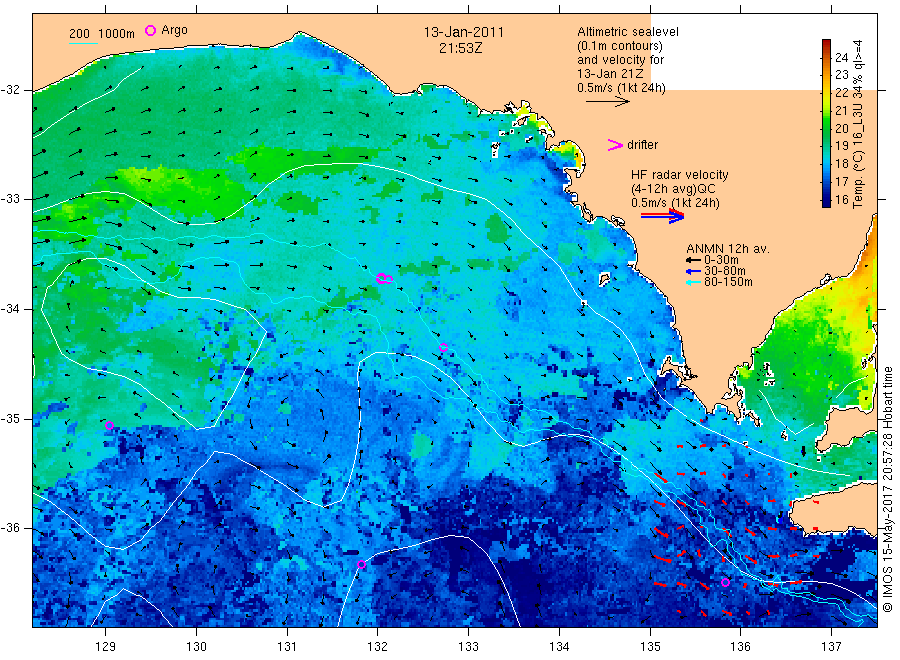This screenshot has height=660, width=900.
Task: Click the cyan 200m depth contour legend line
Action: click(83, 43)
